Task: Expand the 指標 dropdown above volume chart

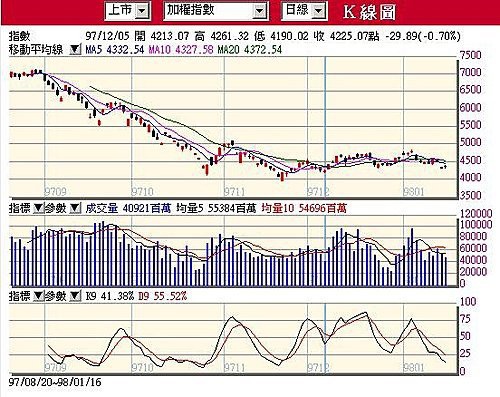Action: click(x=39, y=209)
